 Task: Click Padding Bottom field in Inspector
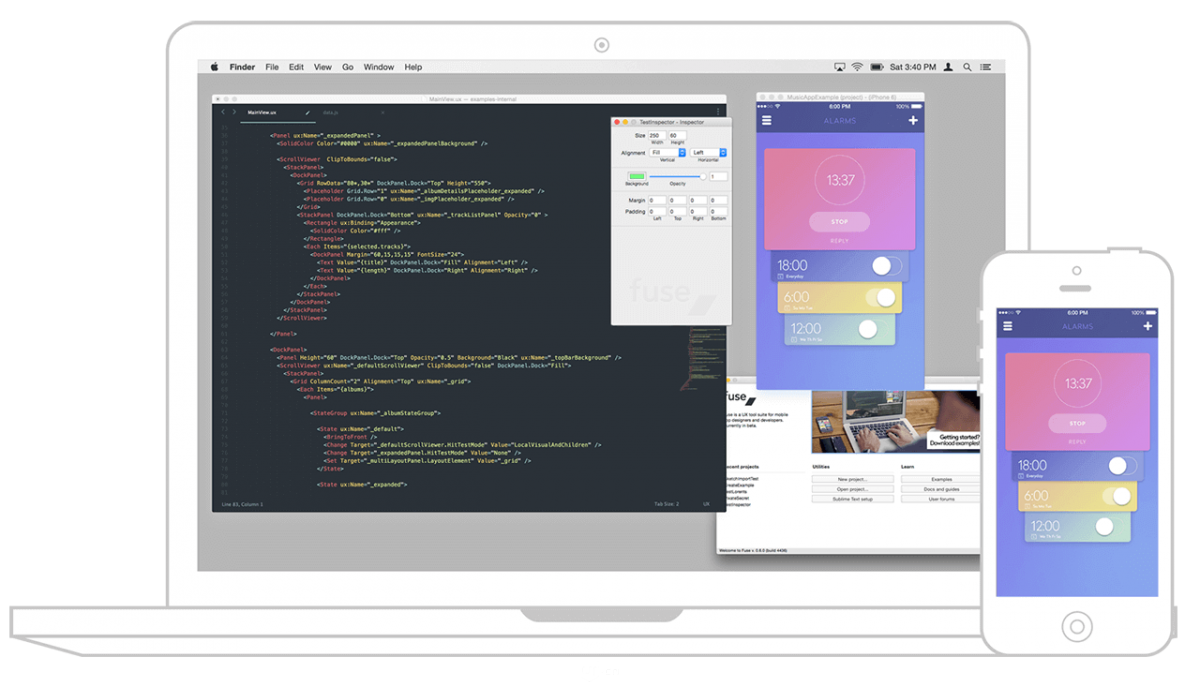(718, 211)
